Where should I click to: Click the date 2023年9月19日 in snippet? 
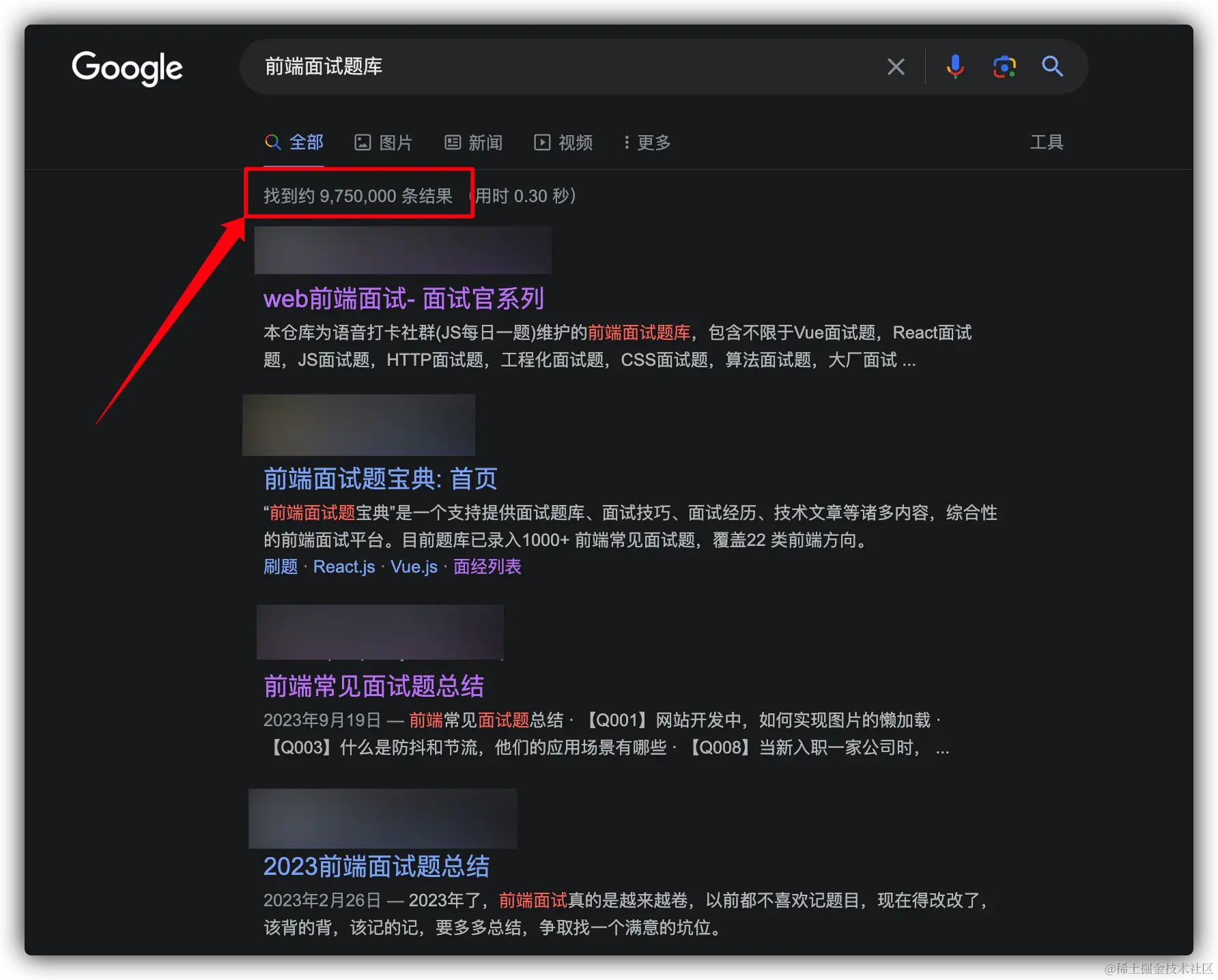click(x=322, y=720)
